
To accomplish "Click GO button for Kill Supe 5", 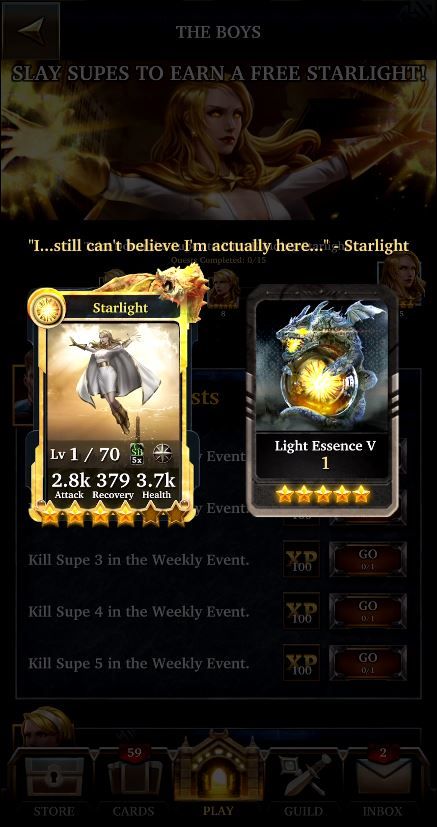I will click(x=367, y=662).
